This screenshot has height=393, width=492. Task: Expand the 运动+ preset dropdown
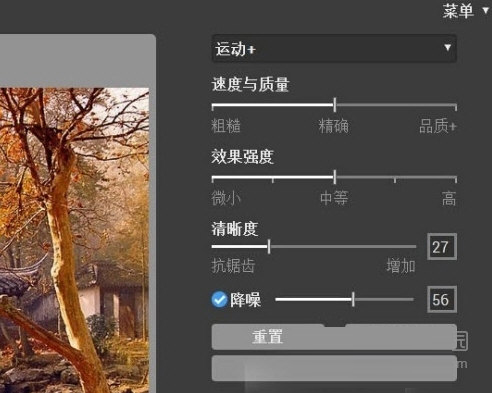tap(334, 49)
